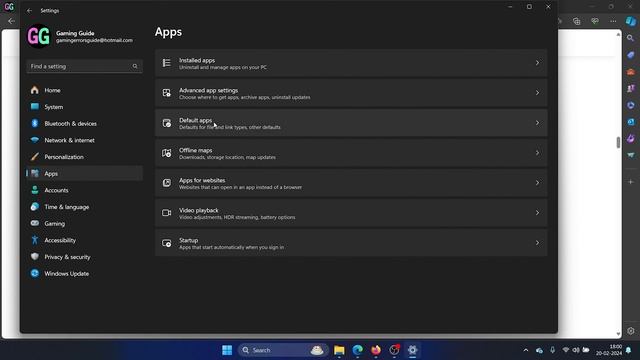This screenshot has width=640, height=360.
Task: Open File Explorer from taskbar
Action: tap(339, 350)
